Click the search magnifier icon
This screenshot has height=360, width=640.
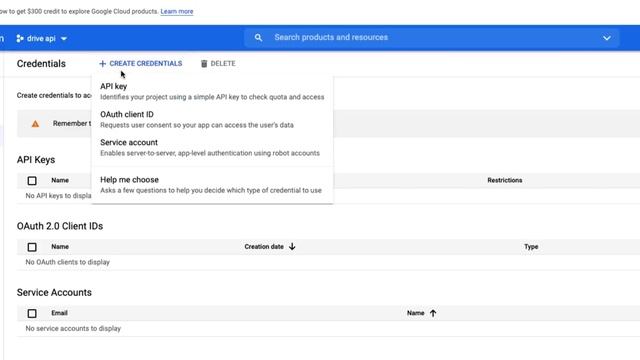[x=258, y=38]
